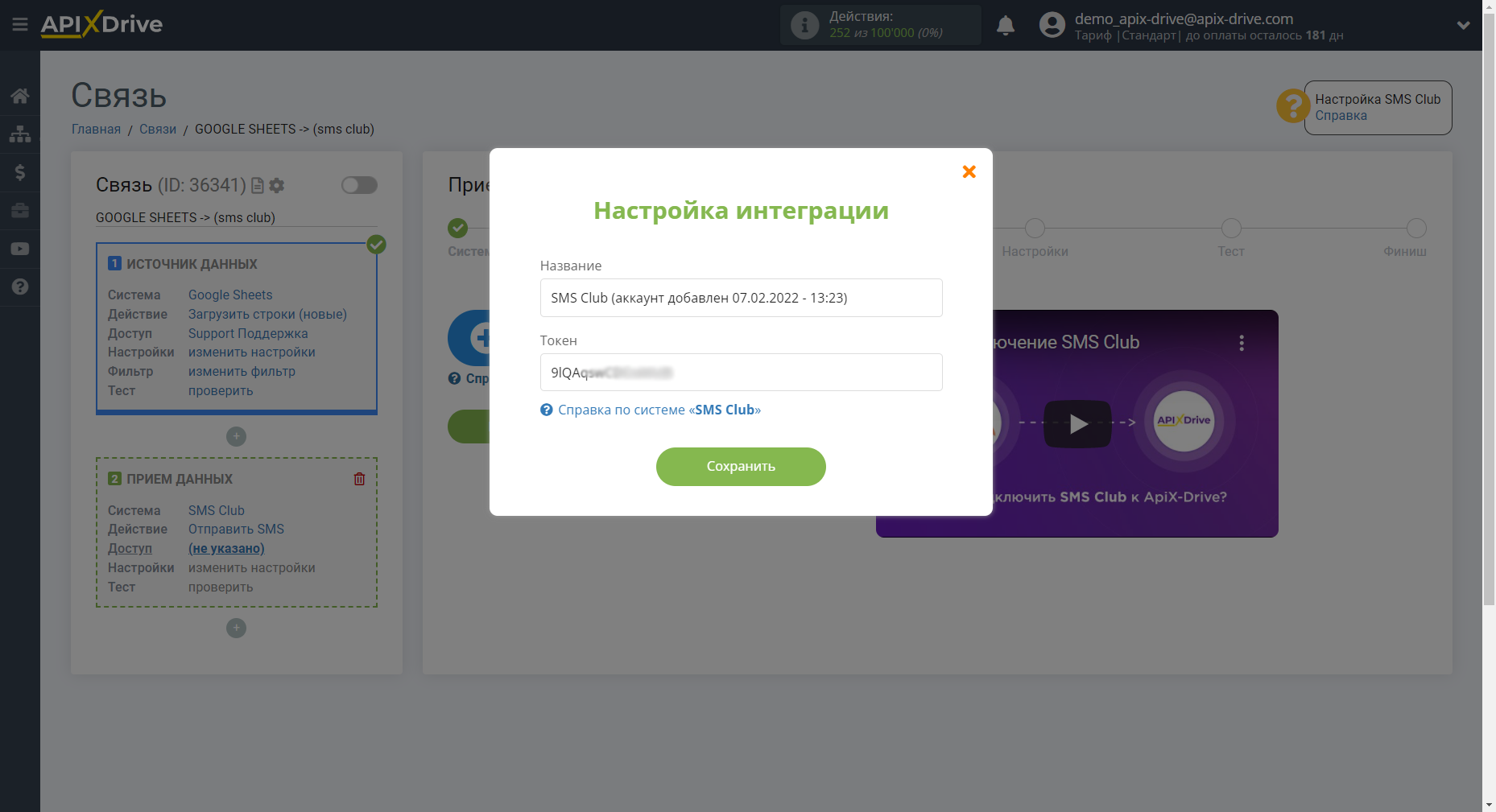Viewport: 1496px width, 812px height.
Task: Open the Google Sheets system link
Action: pos(230,295)
